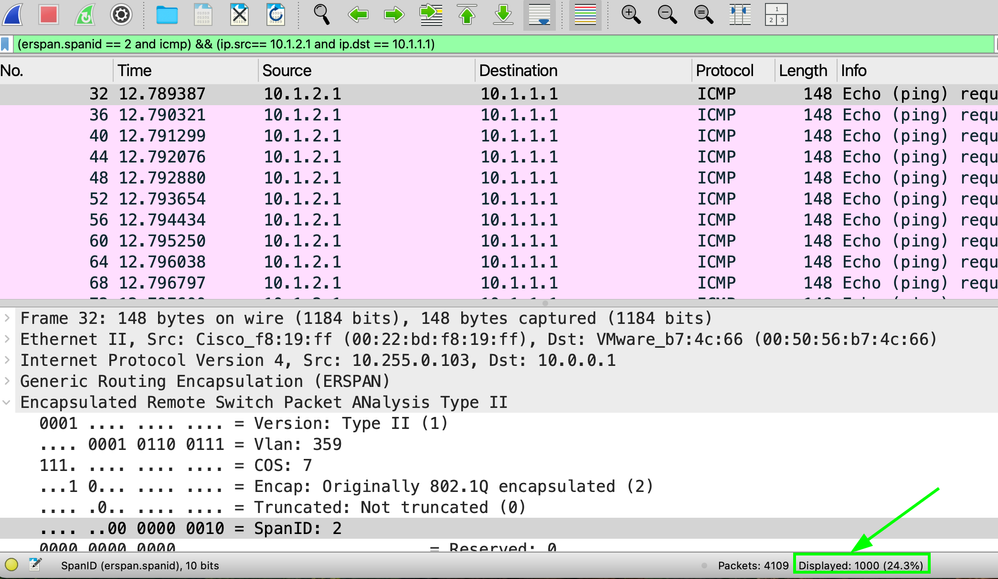Click Go to specified packet icon
The height and width of the screenshot is (579, 998).
point(431,14)
